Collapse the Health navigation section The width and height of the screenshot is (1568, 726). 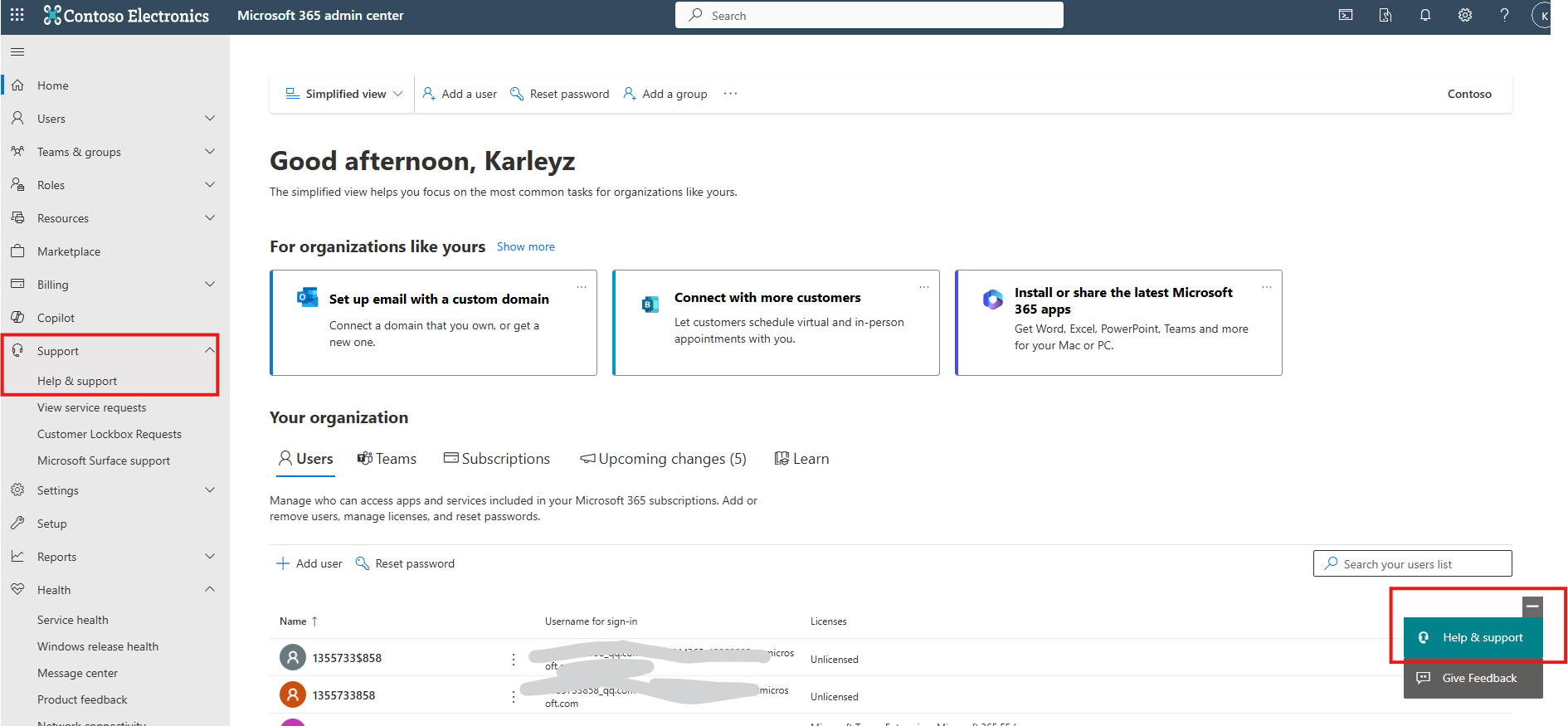[210, 590]
